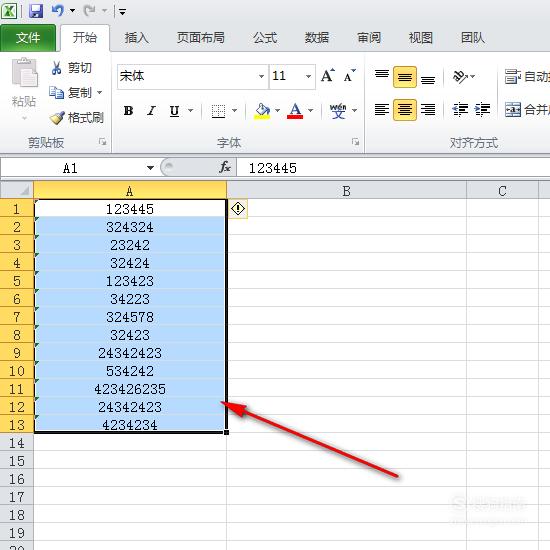Switch to the 视图 tab
The image size is (550, 550).
[421, 38]
